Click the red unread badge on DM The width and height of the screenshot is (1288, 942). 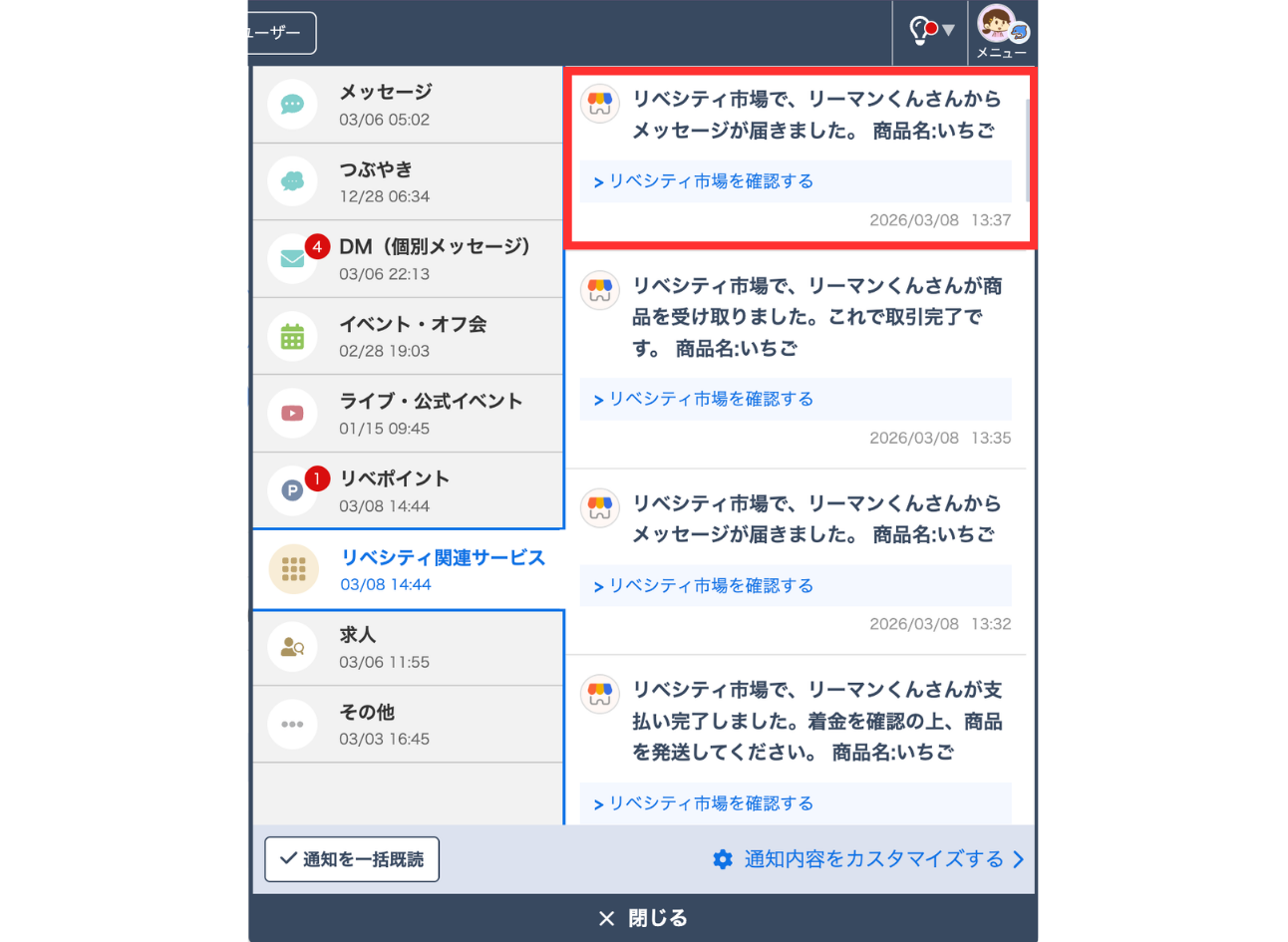click(x=316, y=243)
